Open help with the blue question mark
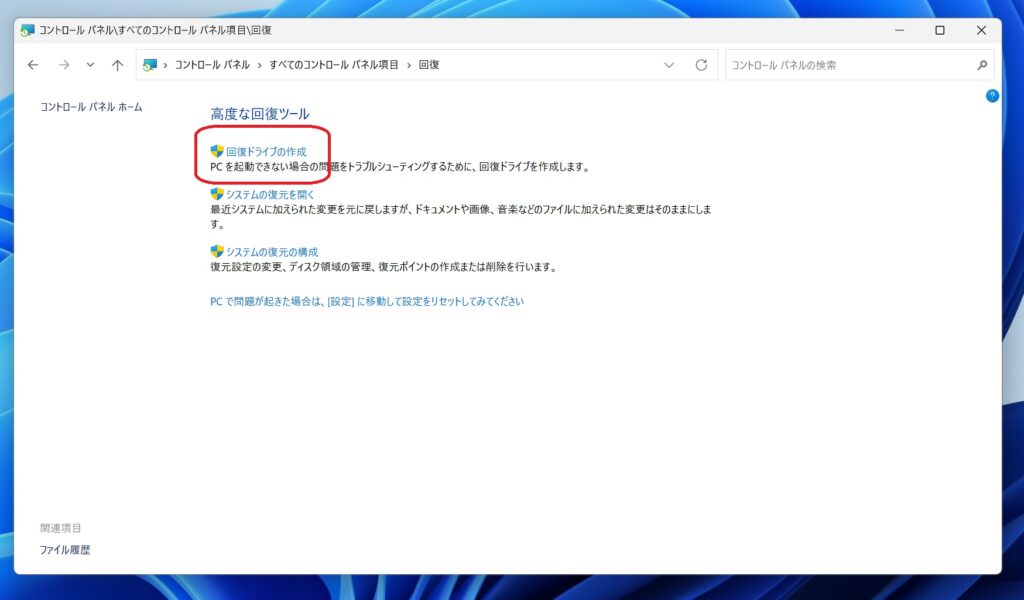The width and height of the screenshot is (1024, 600). click(x=992, y=96)
